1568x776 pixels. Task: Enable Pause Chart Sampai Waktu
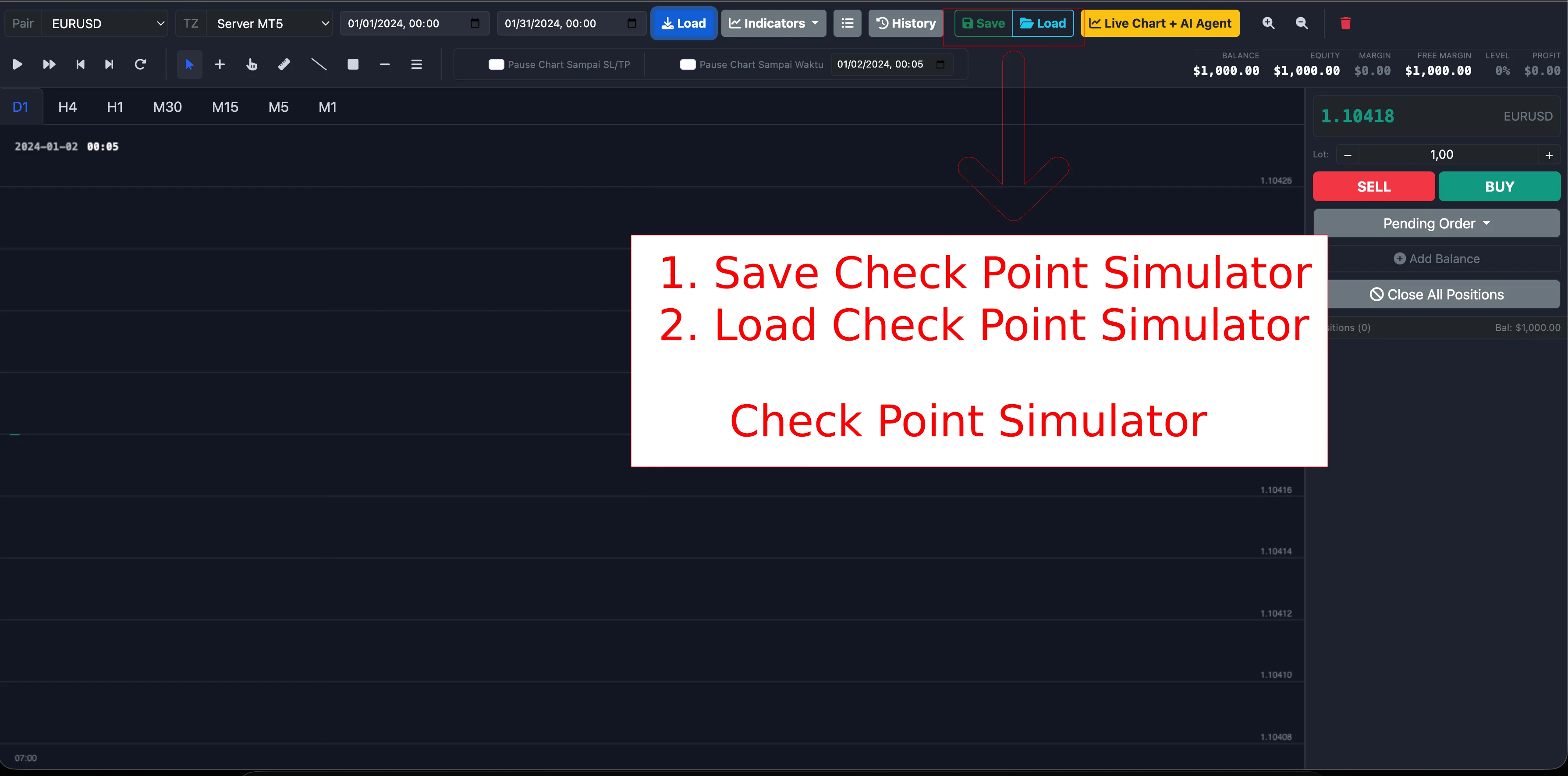pyautogui.click(x=688, y=64)
